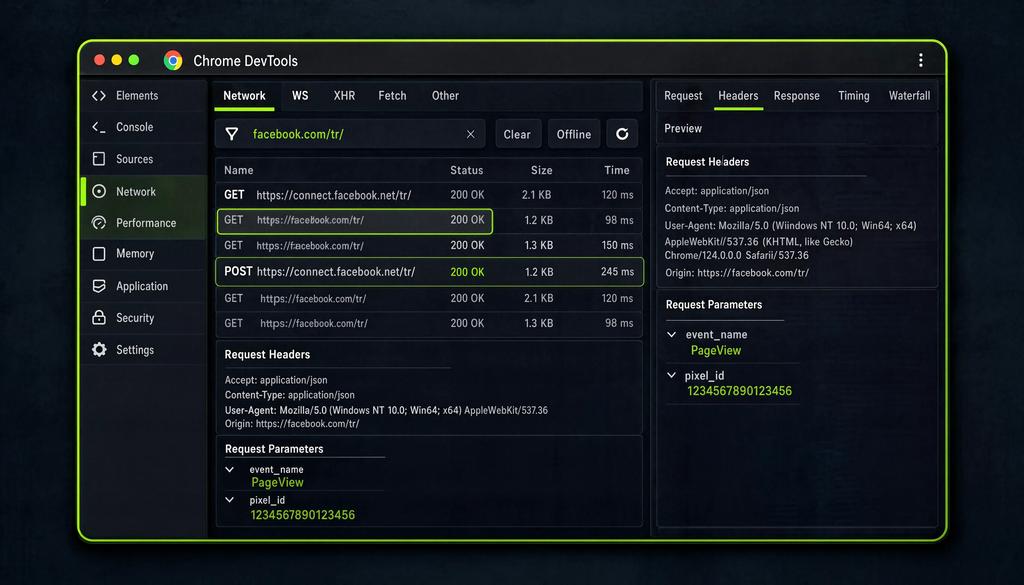The width and height of the screenshot is (1024, 585).
Task: Switch to the XHR filter tab
Action: (x=344, y=96)
